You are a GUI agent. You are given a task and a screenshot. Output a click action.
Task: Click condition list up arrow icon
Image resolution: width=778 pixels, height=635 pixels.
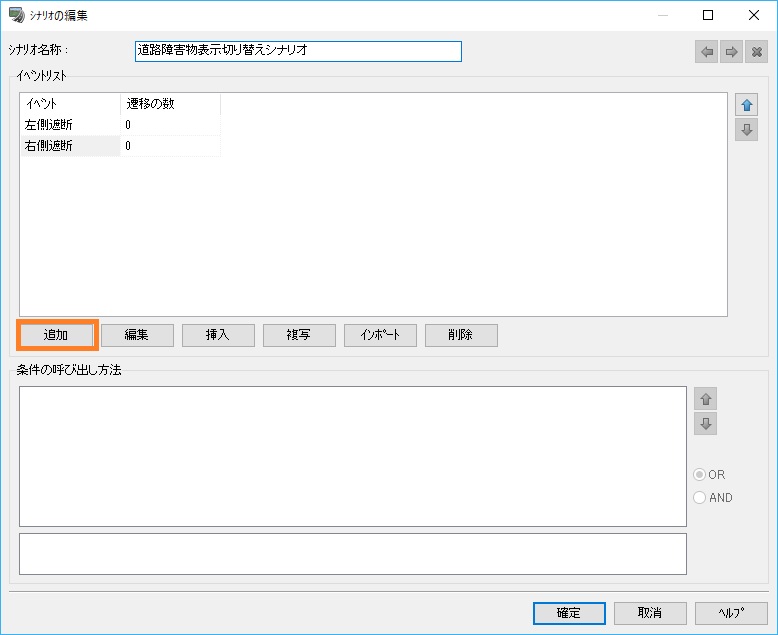[x=706, y=399]
